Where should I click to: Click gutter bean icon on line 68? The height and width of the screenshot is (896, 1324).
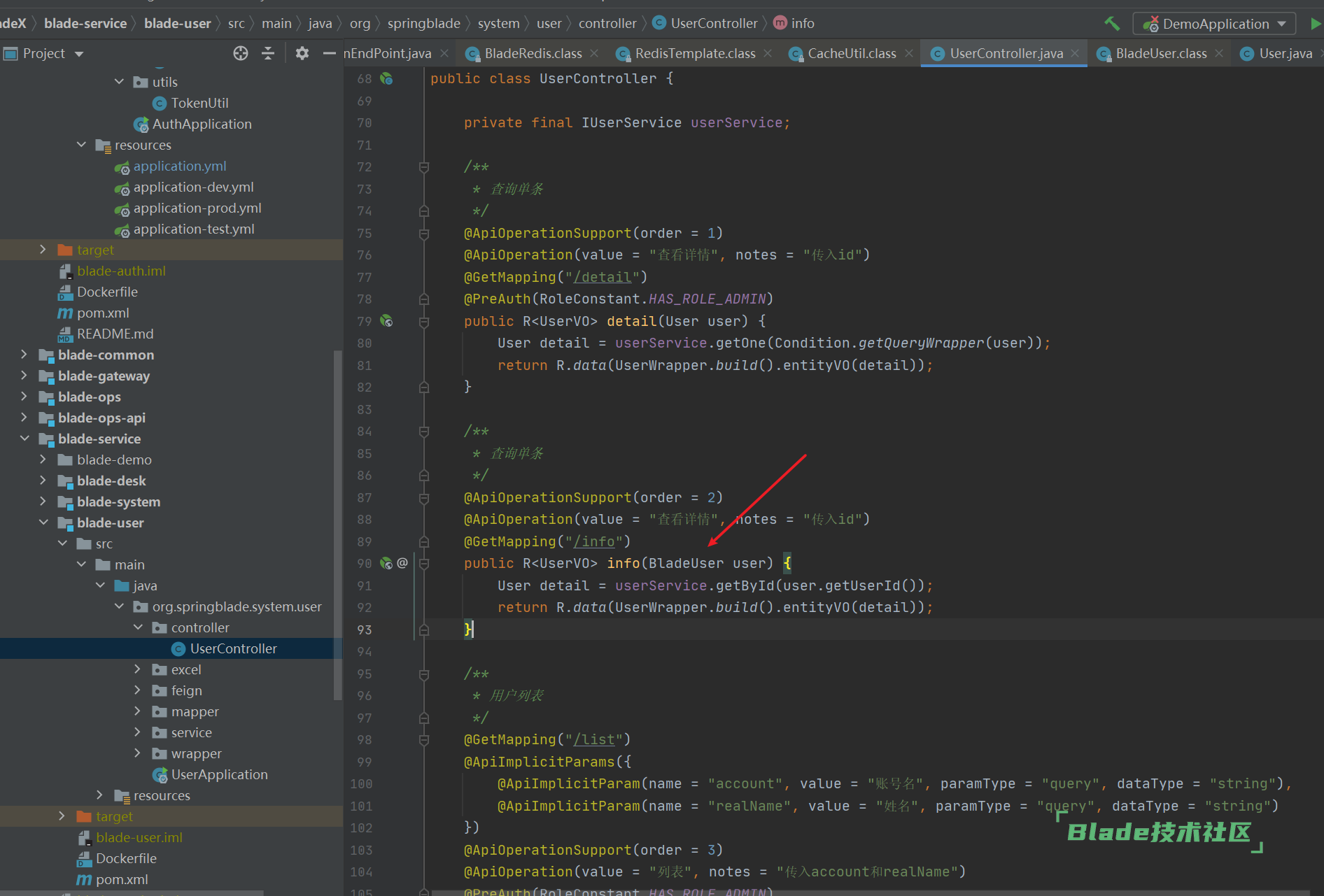click(386, 78)
